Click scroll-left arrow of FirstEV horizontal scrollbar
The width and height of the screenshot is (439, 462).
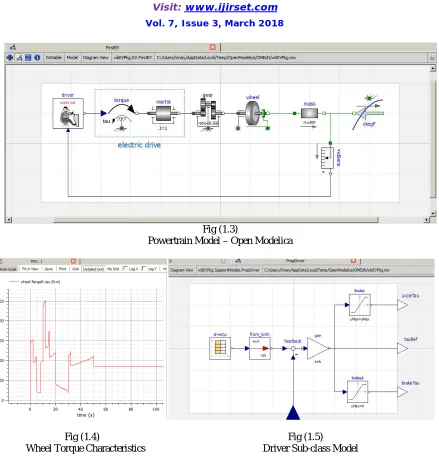[9, 220]
